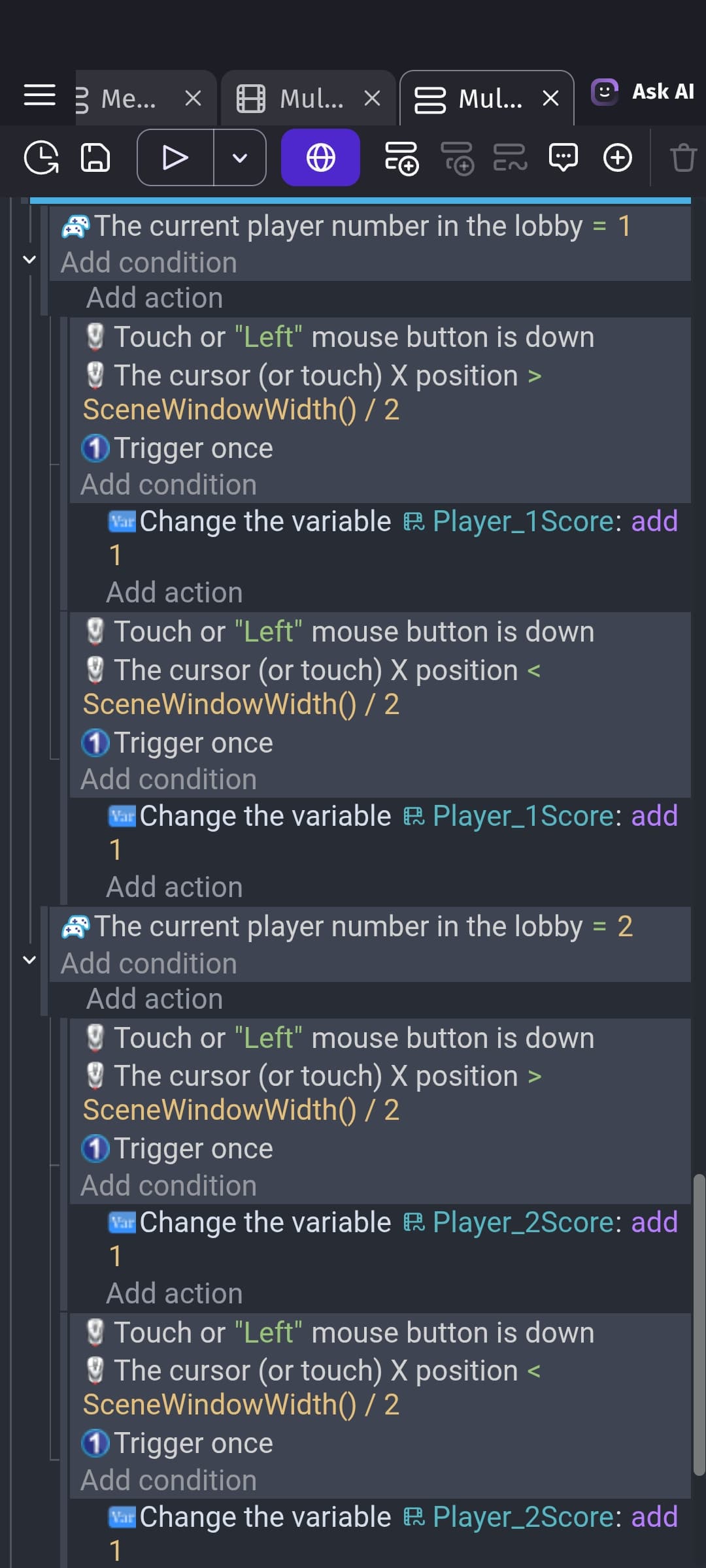Add action below first Player_1Score change
706x1568 pixels.
tap(175, 593)
